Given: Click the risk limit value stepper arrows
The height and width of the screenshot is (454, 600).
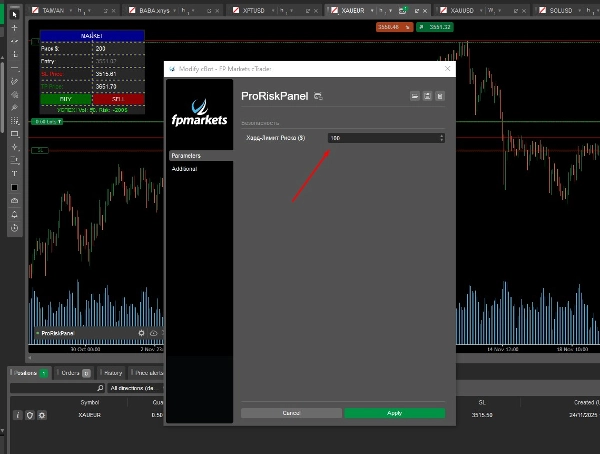Looking at the screenshot, I should click(441, 137).
